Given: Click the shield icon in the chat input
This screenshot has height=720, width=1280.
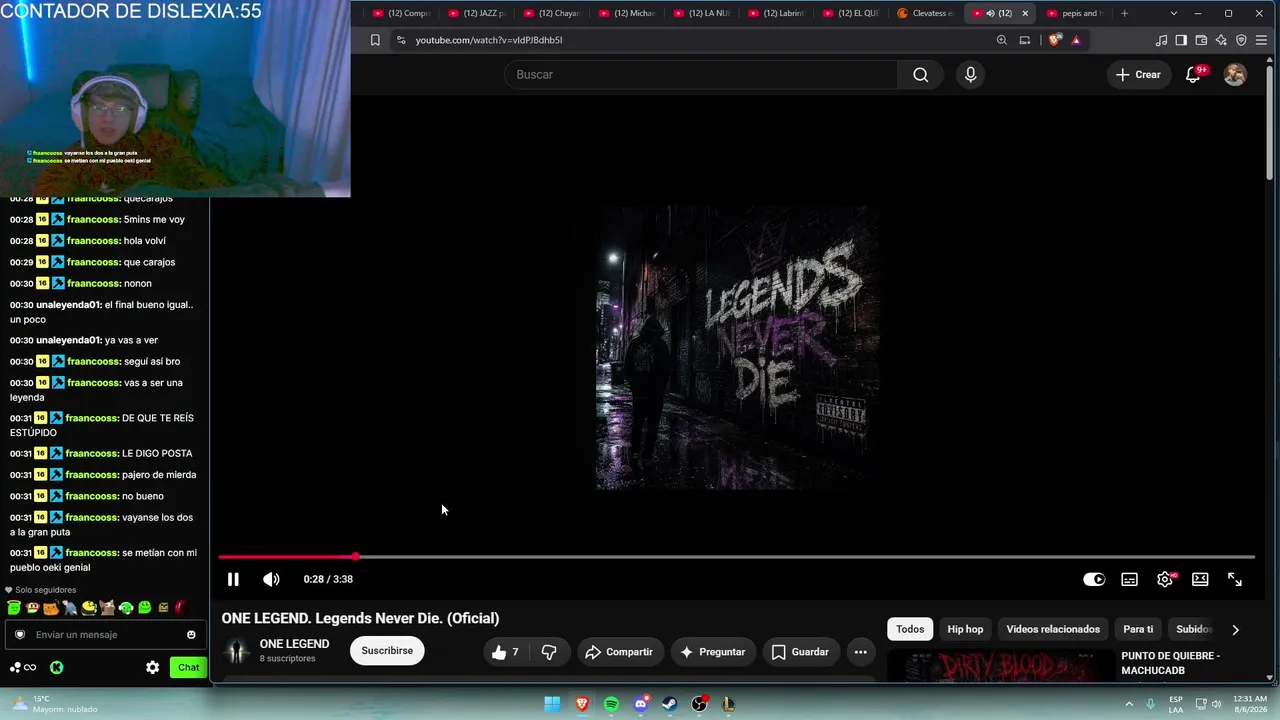Looking at the screenshot, I should point(19,635).
